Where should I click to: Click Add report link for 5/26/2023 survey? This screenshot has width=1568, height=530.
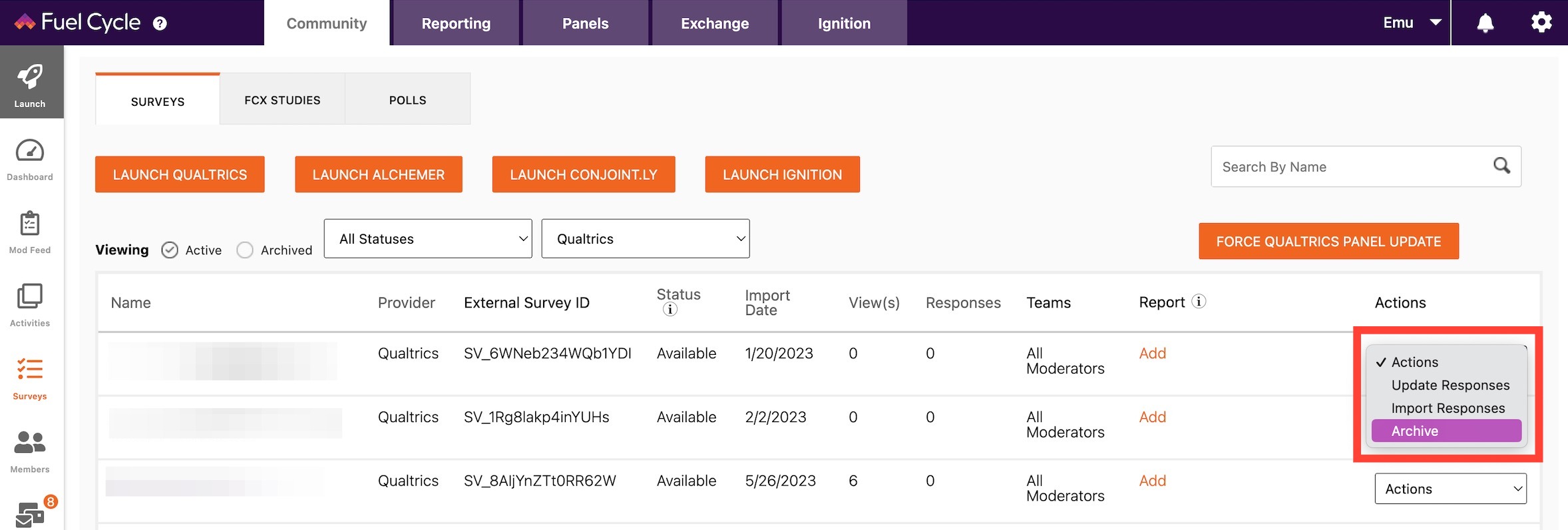1153,481
